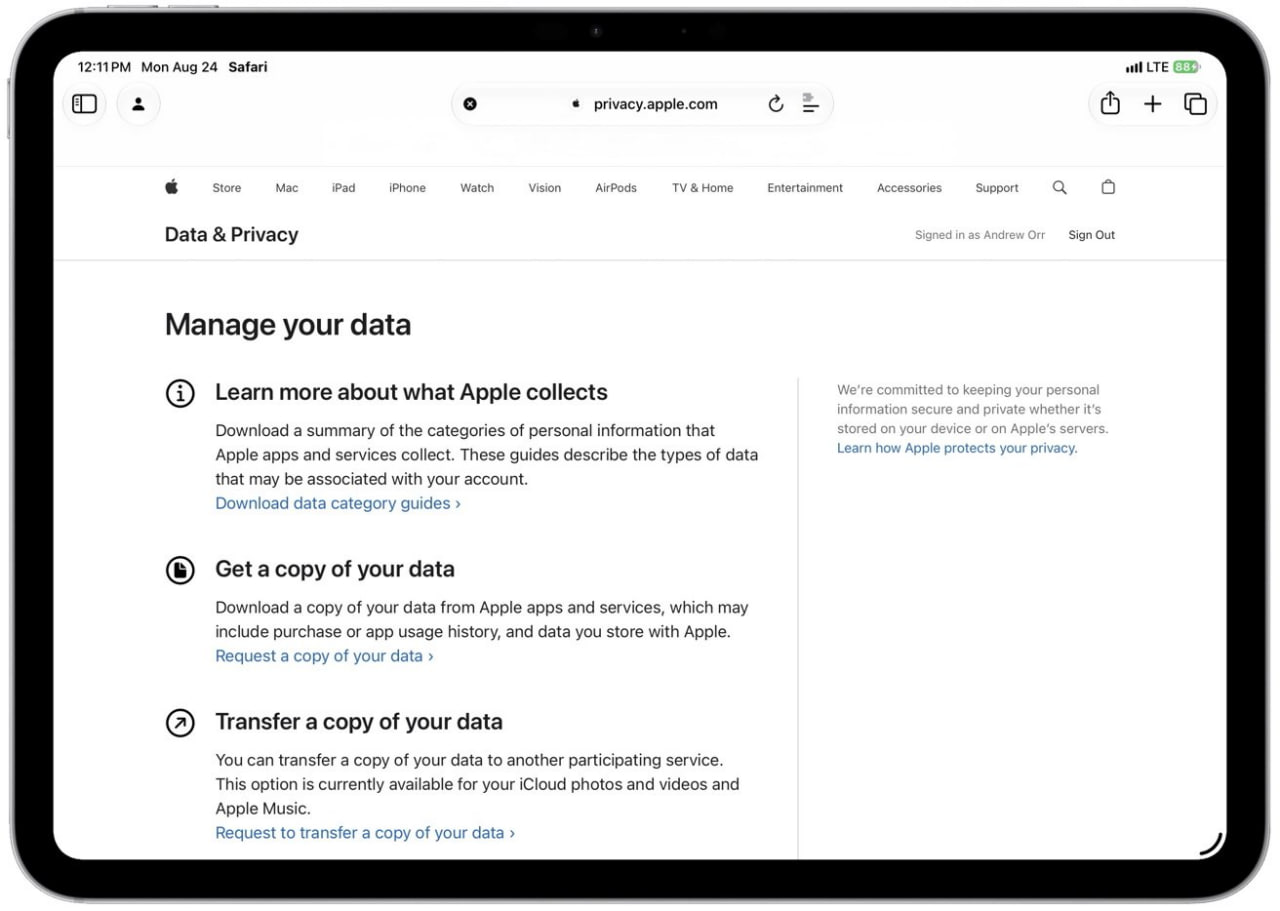Open Learn how Apple protects your privacy

957,448
